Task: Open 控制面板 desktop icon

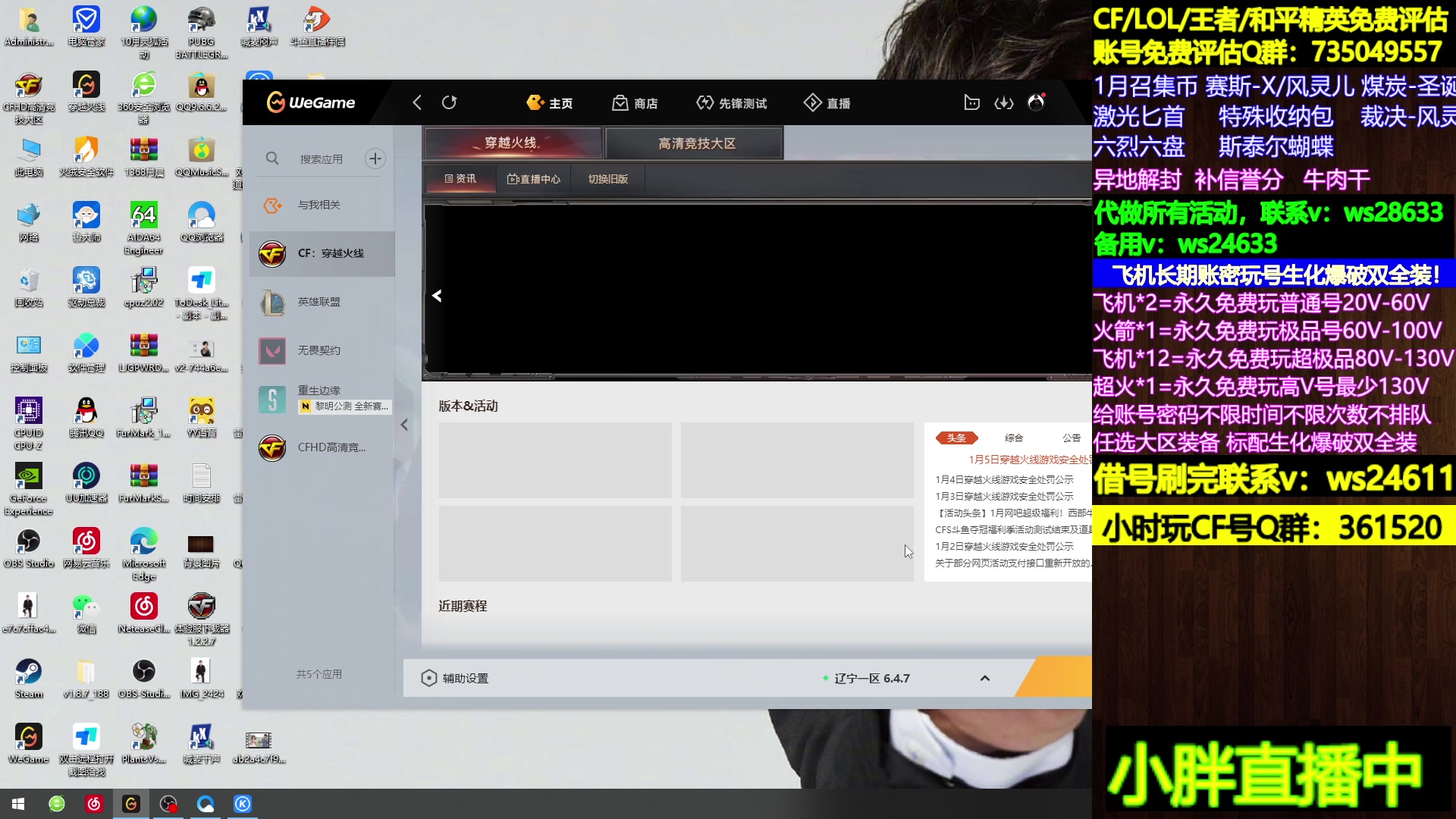Action: coord(29,353)
